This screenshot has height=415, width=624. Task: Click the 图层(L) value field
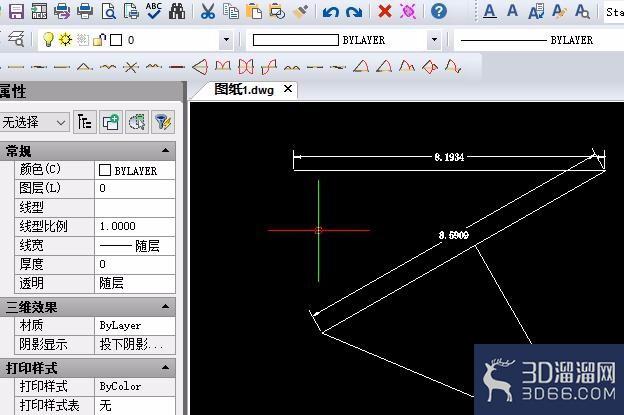click(135, 188)
